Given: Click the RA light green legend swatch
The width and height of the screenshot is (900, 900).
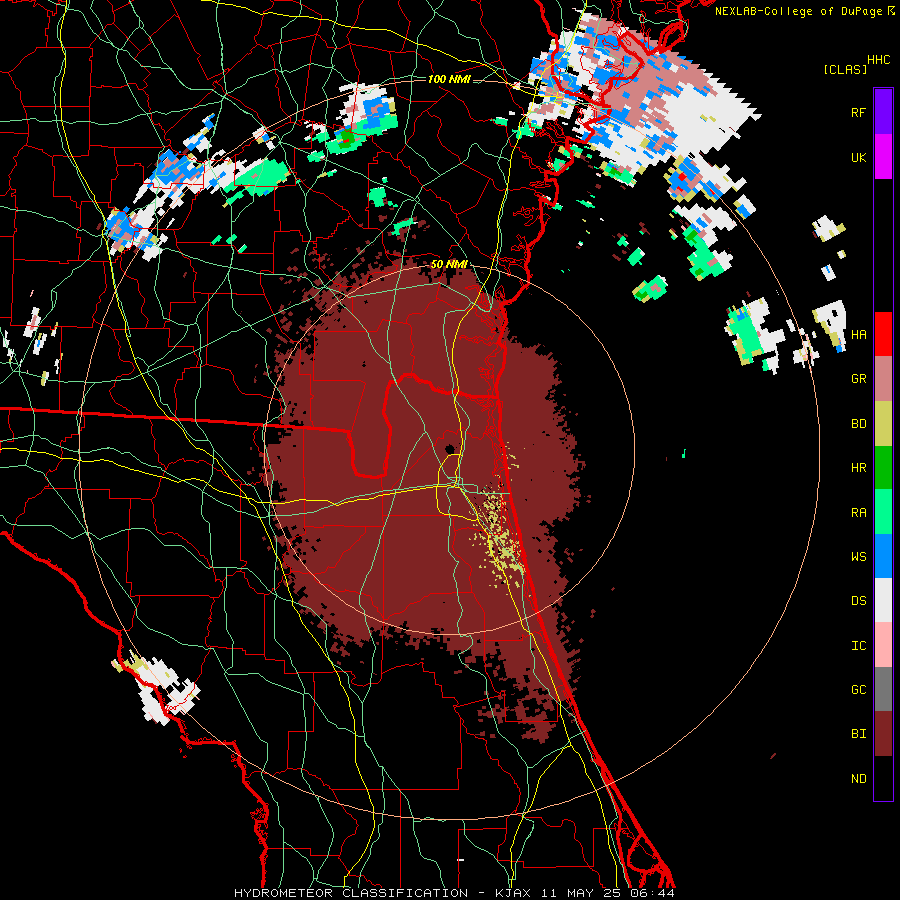Looking at the screenshot, I should (883, 512).
